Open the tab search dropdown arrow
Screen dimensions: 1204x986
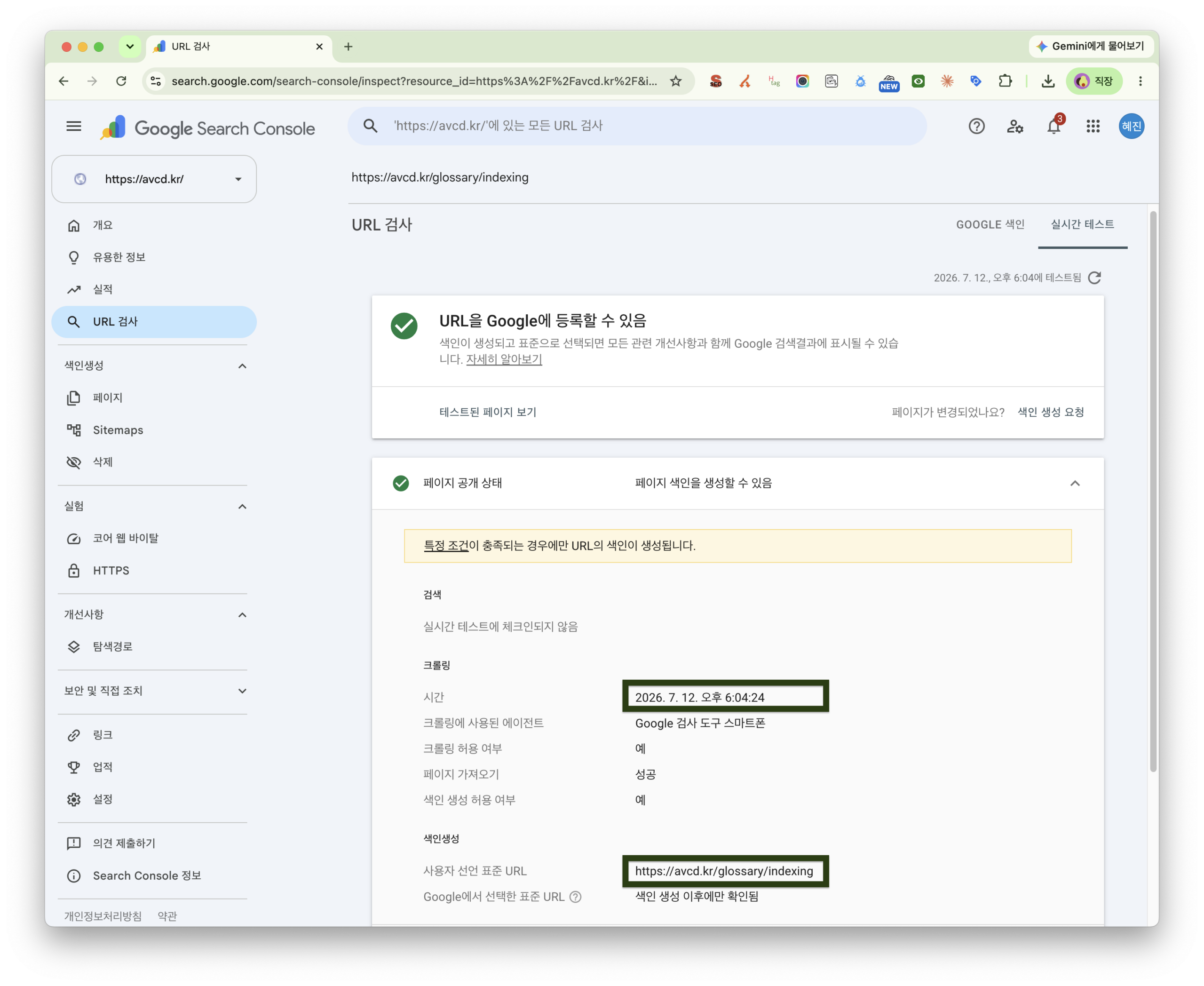click(129, 47)
